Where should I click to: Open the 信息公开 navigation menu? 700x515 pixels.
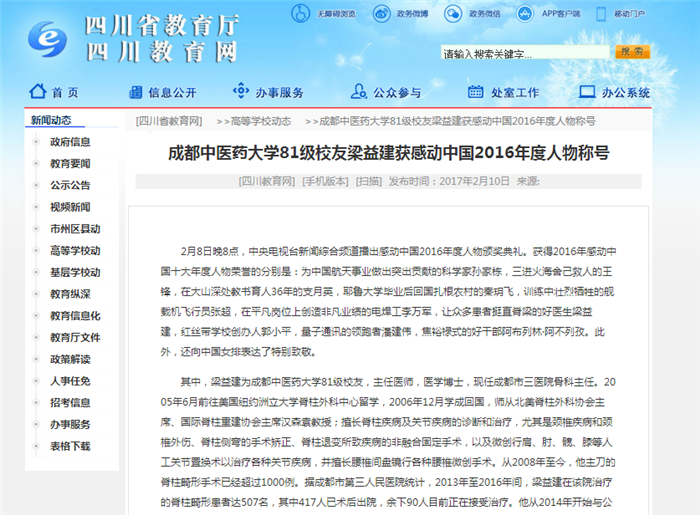(172, 93)
